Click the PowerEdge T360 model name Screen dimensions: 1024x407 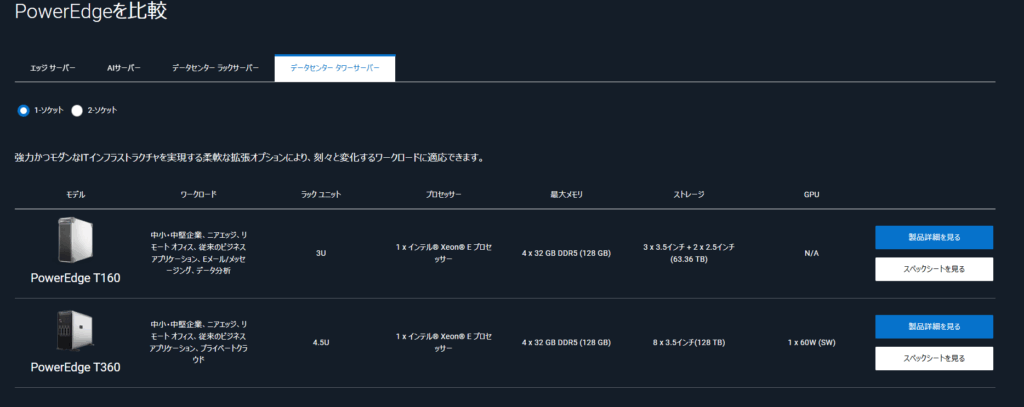76,367
